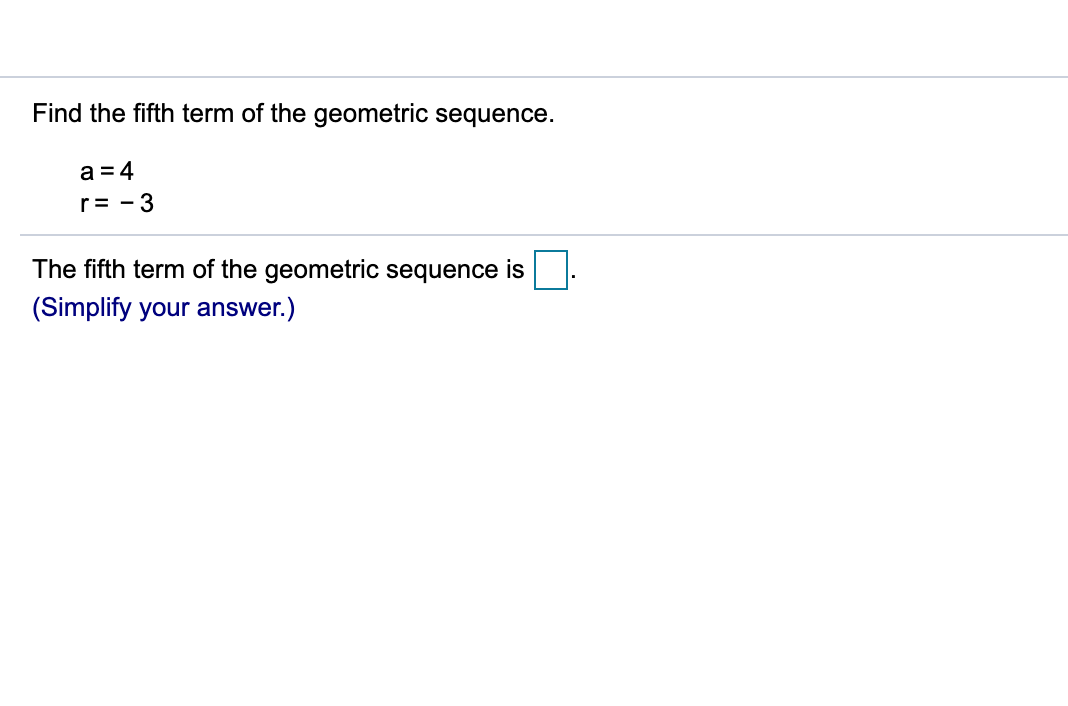Click the word "is" before the answer box
The width and height of the screenshot is (1068, 706).
click(x=515, y=270)
